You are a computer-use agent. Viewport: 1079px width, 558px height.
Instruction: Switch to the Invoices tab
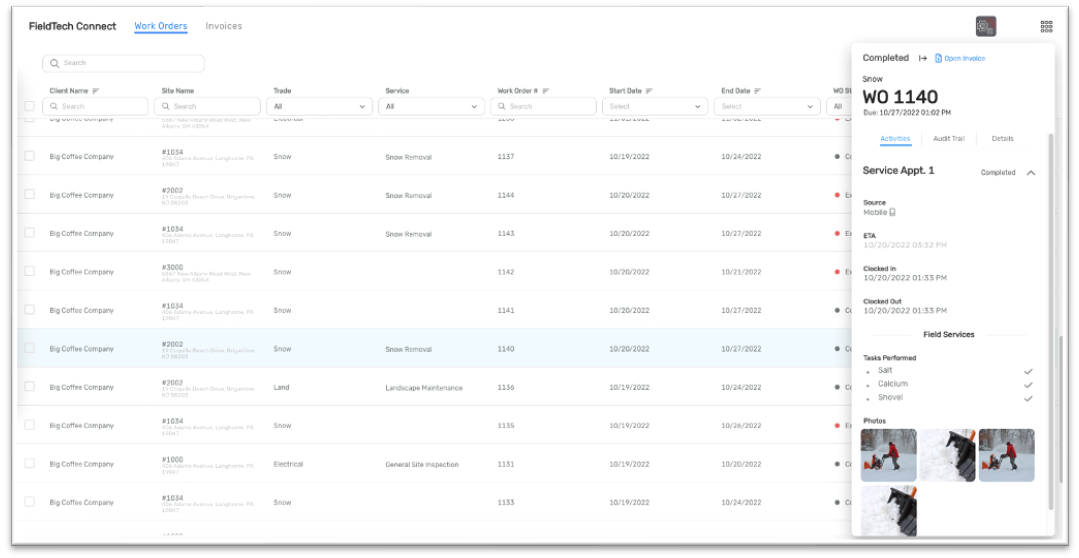click(224, 26)
